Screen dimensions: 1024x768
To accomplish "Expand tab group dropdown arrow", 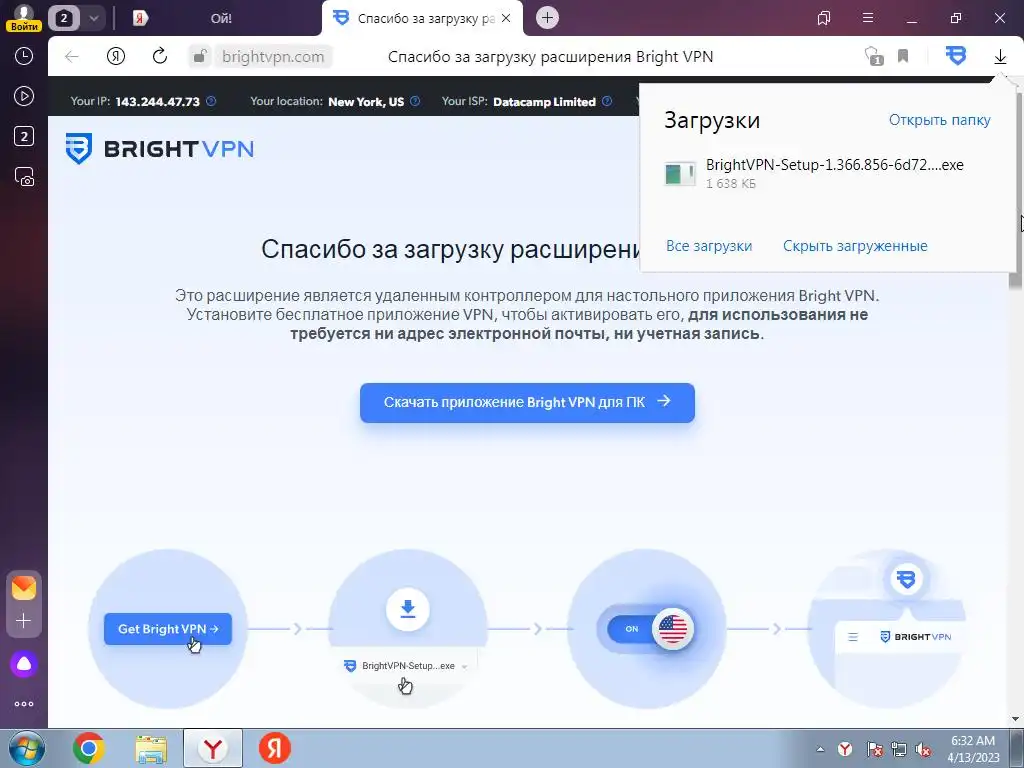I will pyautogui.click(x=93, y=18).
